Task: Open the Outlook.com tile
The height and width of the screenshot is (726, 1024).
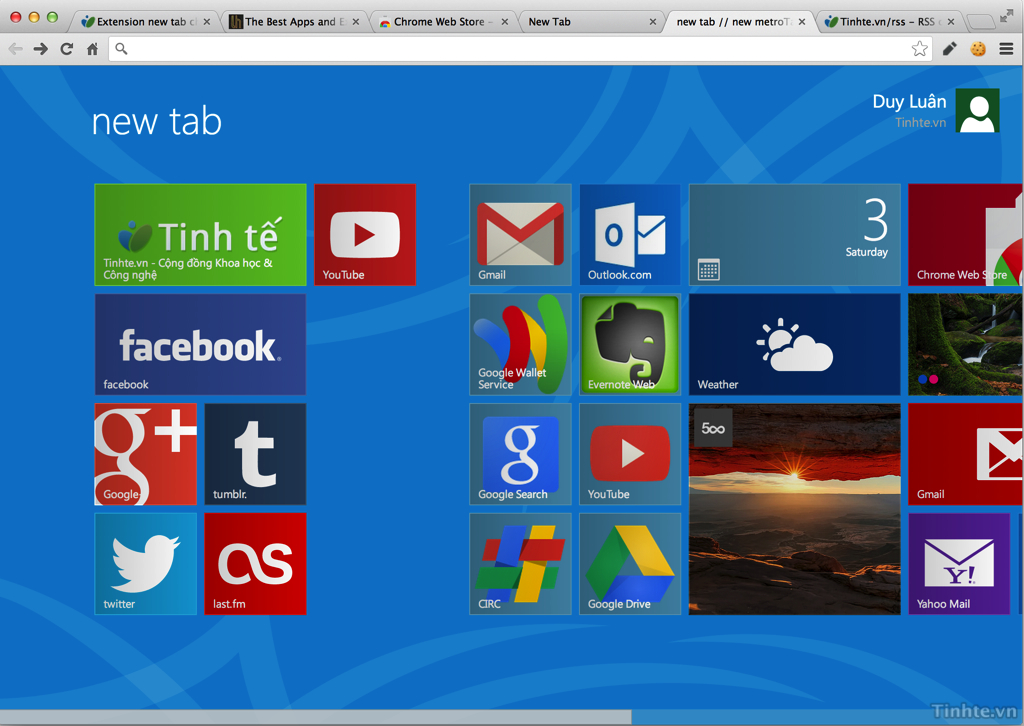Action: click(x=630, y=235)
